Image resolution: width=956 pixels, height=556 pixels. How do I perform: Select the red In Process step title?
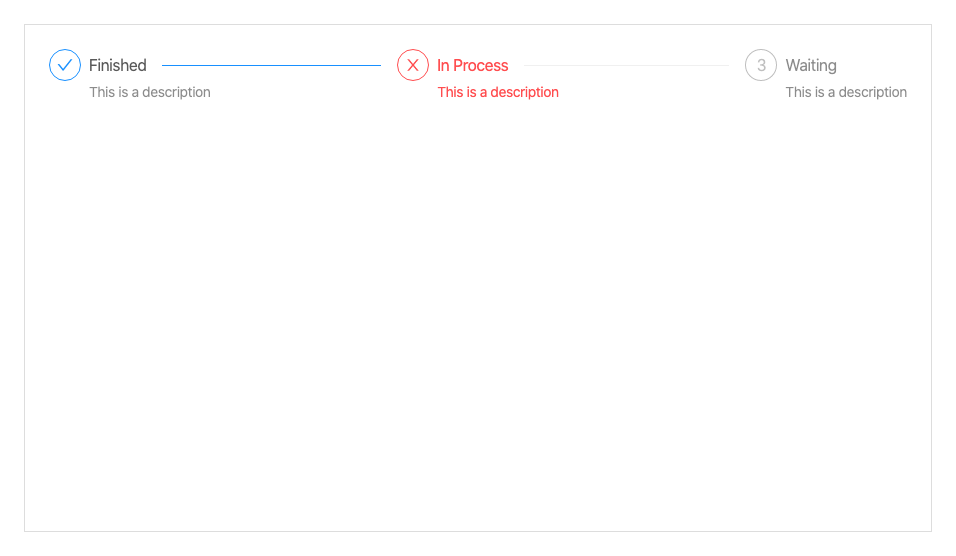tap(473, 65)
